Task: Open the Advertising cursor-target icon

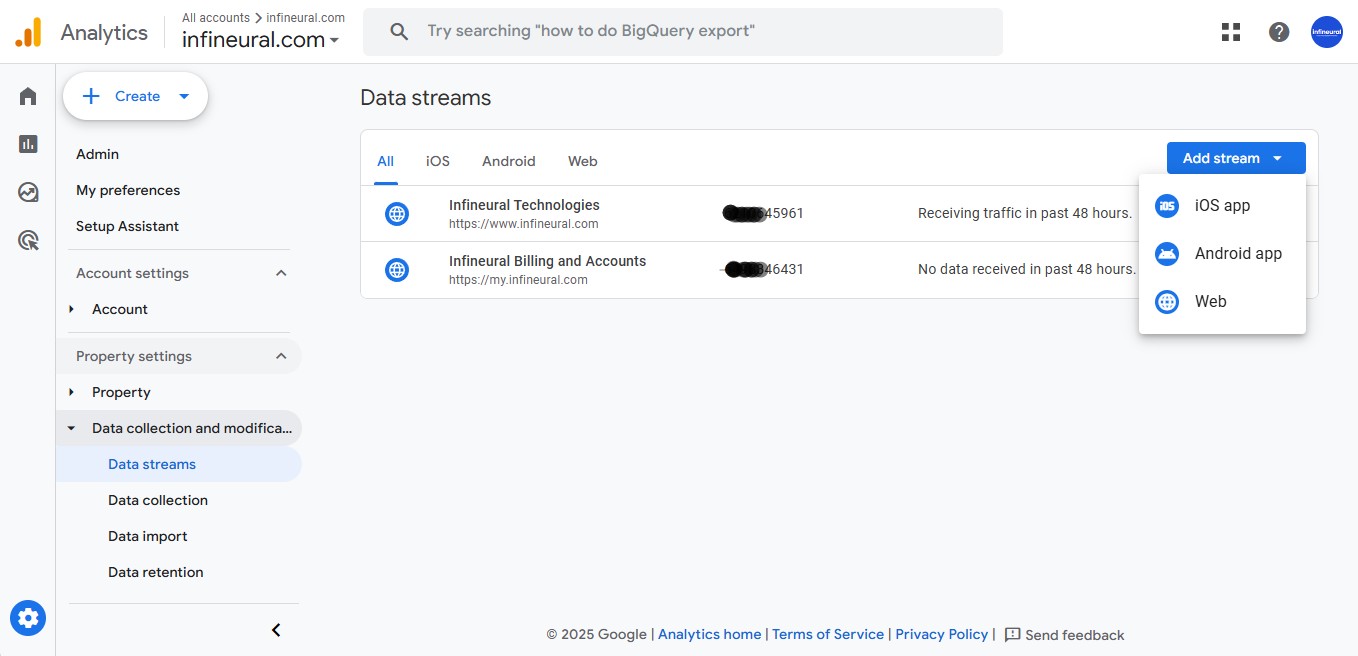Action: tap(28, 240)
